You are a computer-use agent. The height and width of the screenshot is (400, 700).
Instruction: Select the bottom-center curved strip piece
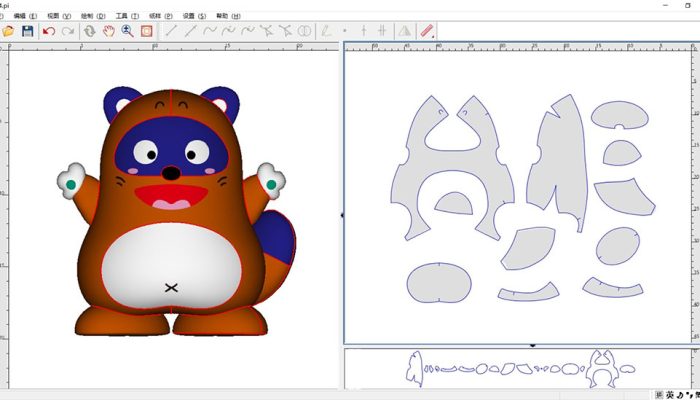tap(529, 292)
